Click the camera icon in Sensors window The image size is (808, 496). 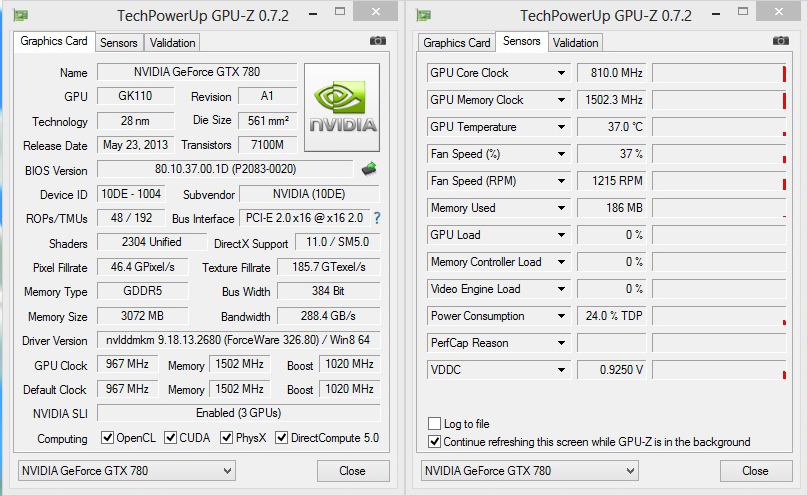tap(781, 41)
